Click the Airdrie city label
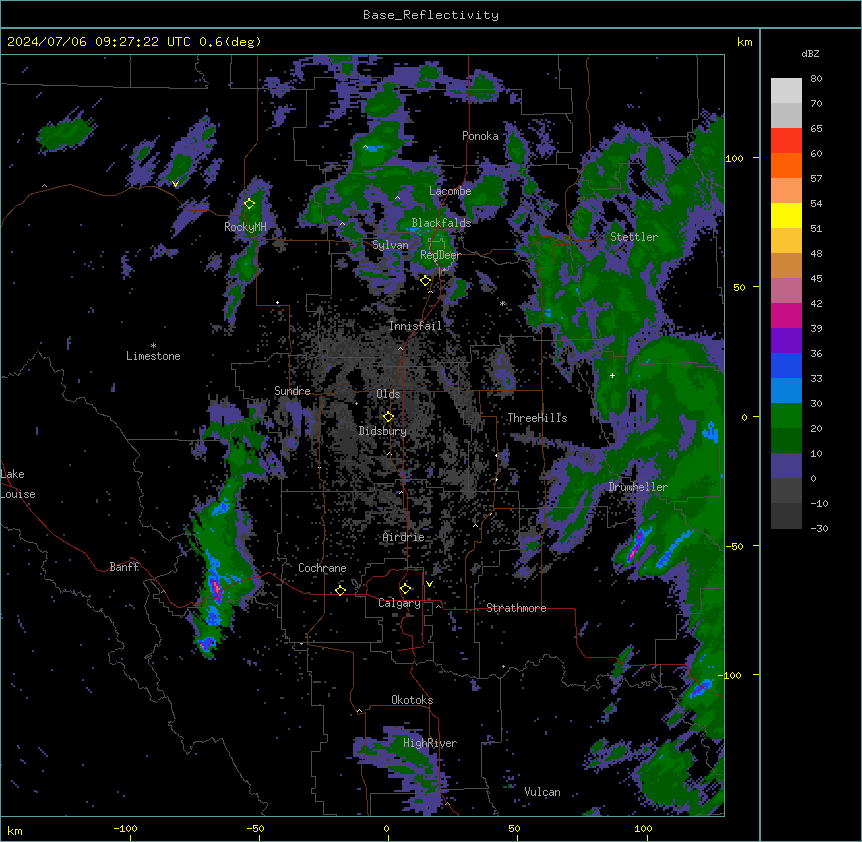 tap(403, 537)
